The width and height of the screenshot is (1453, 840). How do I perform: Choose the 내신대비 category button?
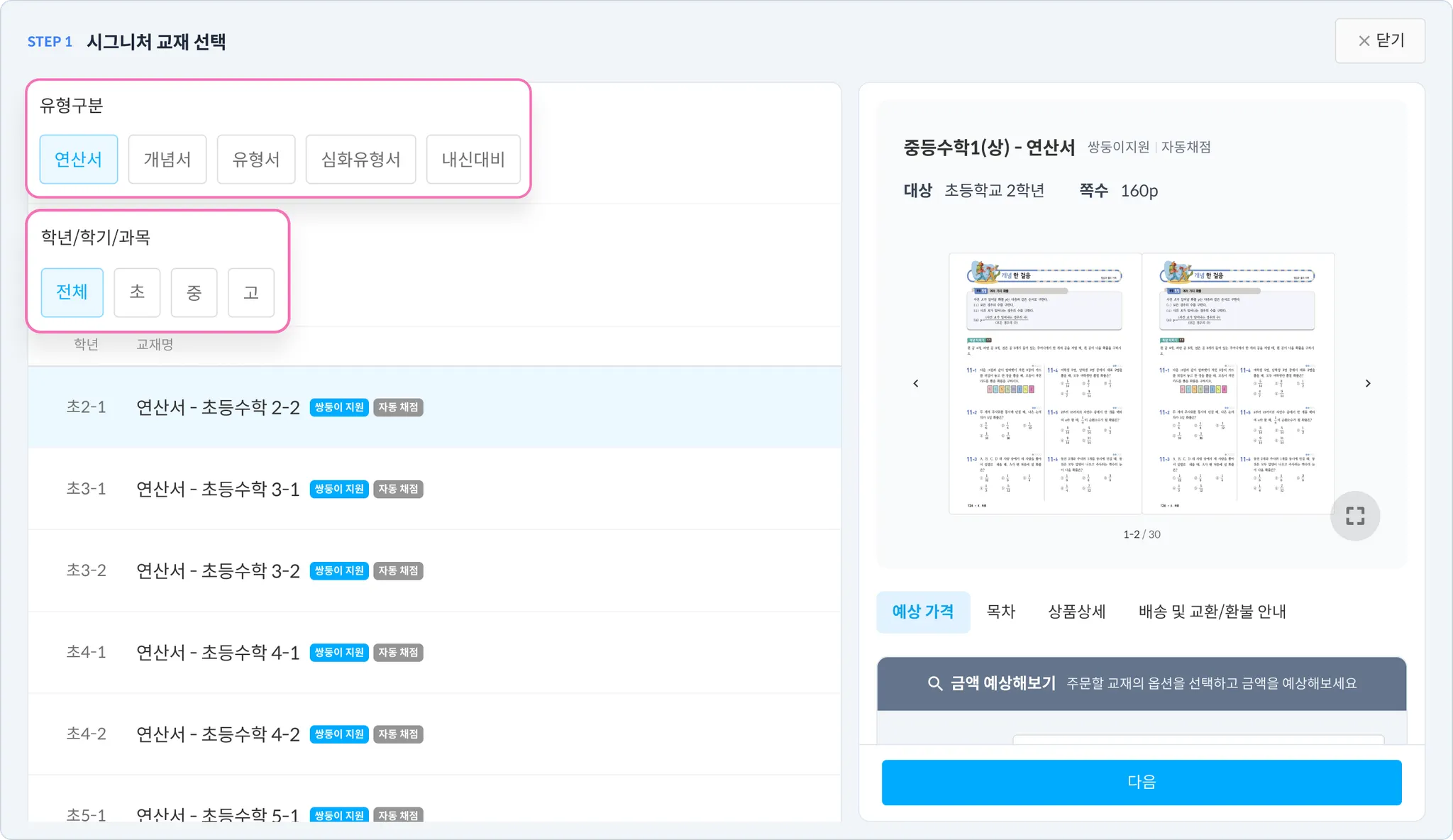point(473,159)
